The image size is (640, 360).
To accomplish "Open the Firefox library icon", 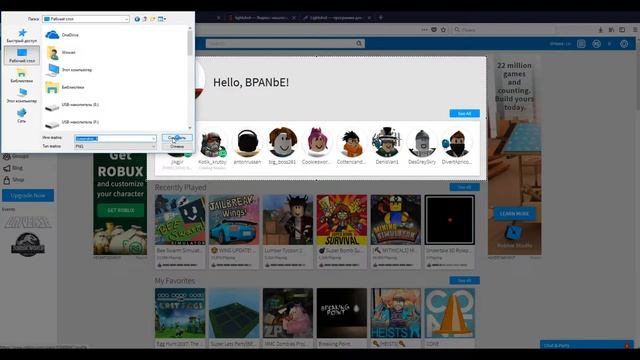I will [611, 30].
